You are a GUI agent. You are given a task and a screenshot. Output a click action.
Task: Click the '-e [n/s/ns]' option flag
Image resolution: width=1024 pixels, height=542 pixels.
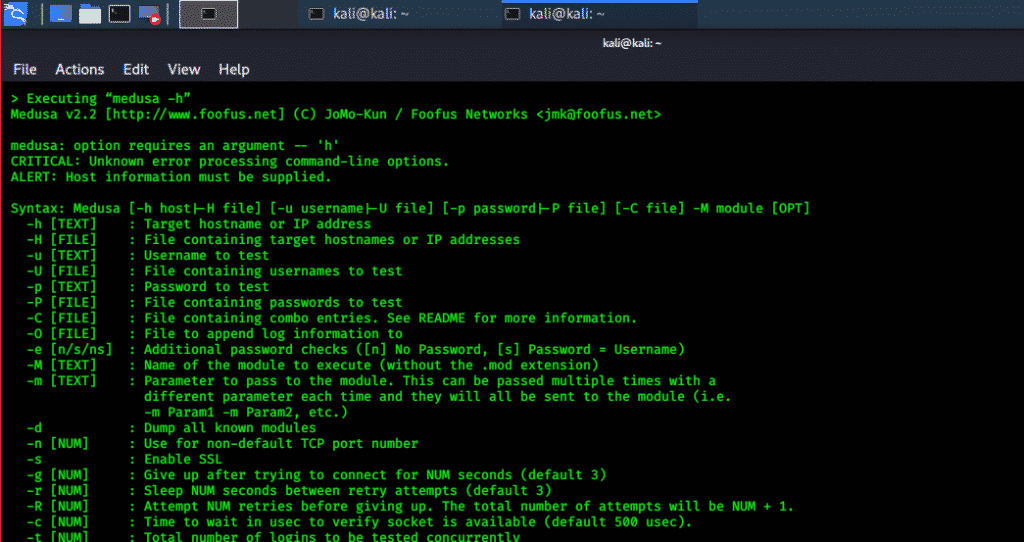point(69,349)
